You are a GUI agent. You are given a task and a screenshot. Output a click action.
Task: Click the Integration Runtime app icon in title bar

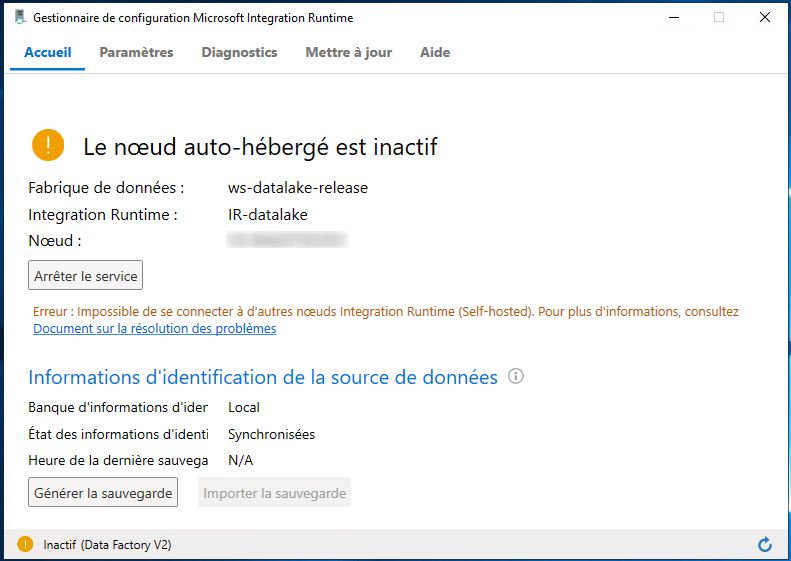pyautogui.click(x=20, y=17)
